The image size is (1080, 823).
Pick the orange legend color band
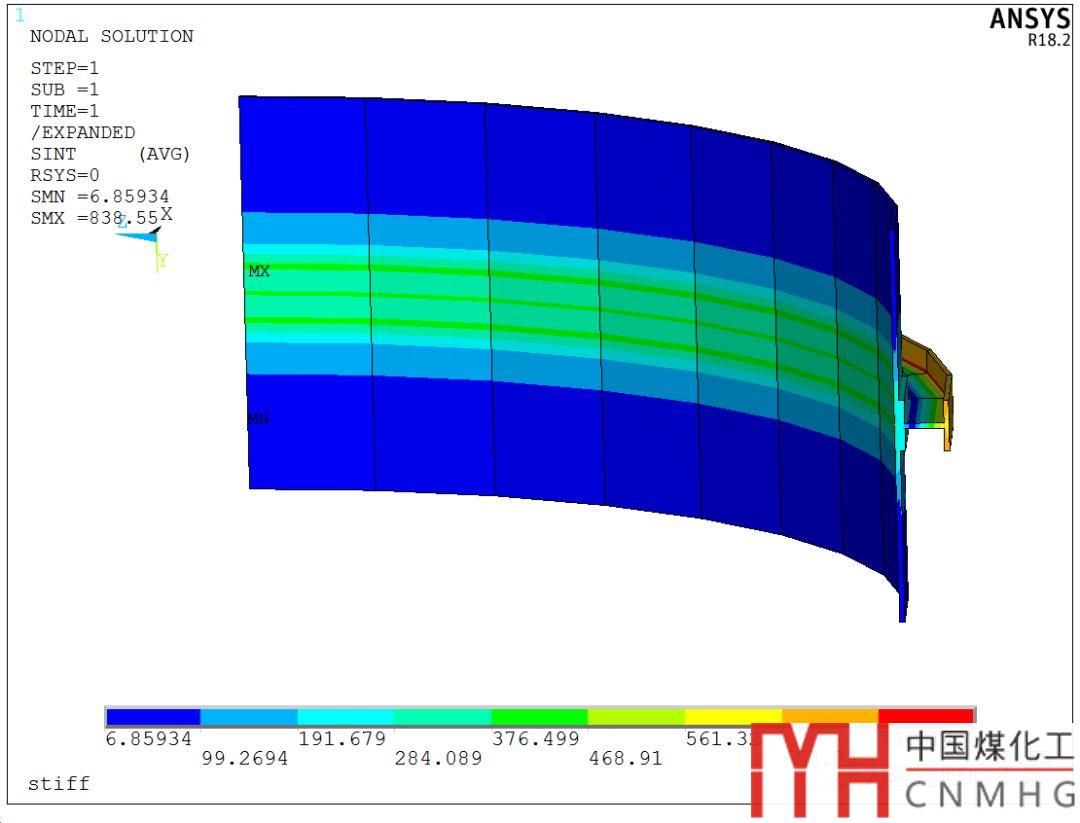coord(829,716)
